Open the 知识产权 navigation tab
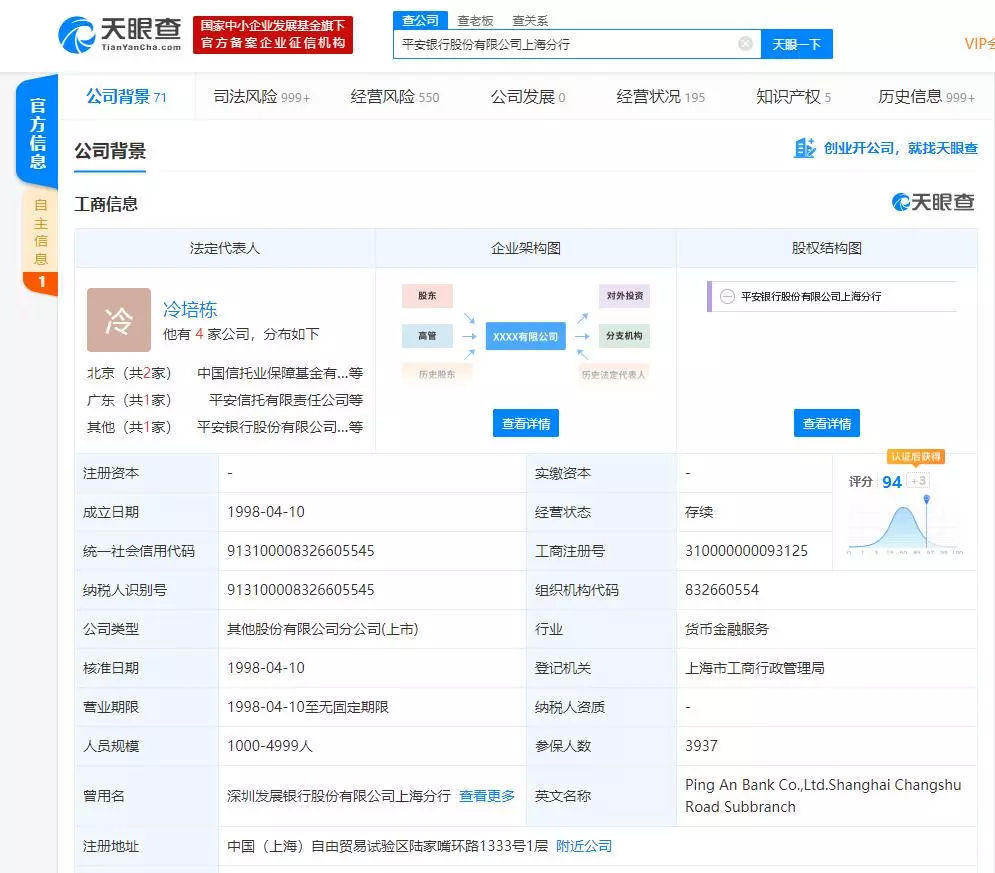Viewport: 995px width, 873px height. pyautogui.click(x=793, y=96)
